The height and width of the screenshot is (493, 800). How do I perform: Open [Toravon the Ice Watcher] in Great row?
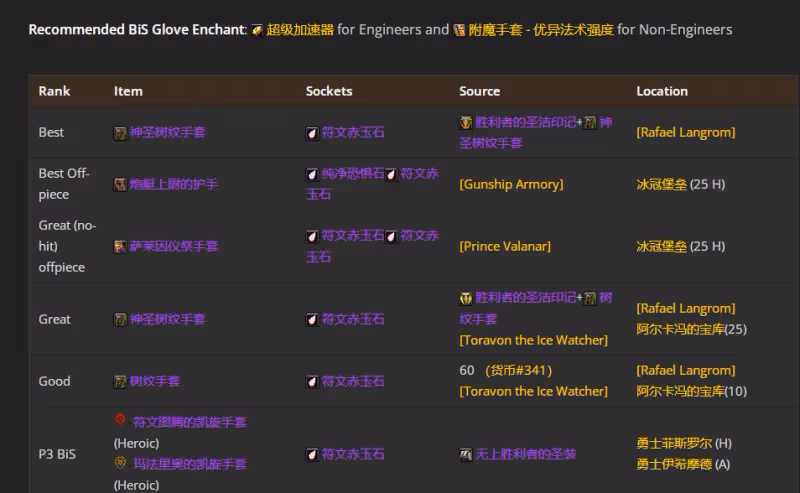pyautogui.click(x=534, y=340)
